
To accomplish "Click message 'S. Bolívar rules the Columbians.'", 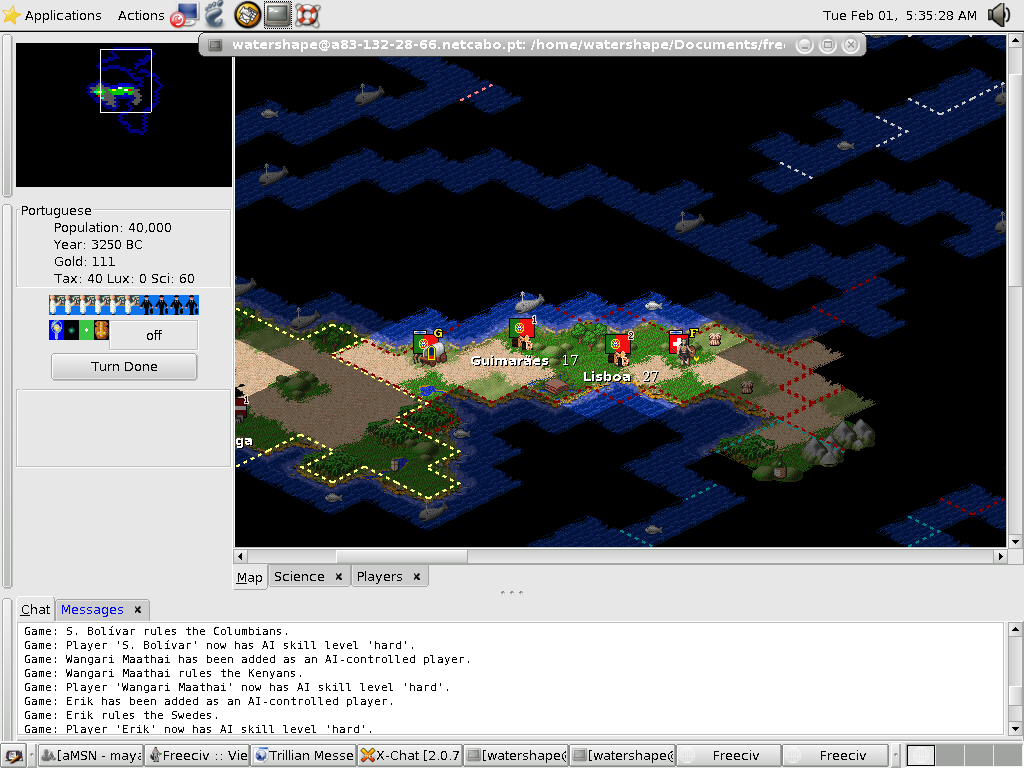I will click(x=156, y=631).
